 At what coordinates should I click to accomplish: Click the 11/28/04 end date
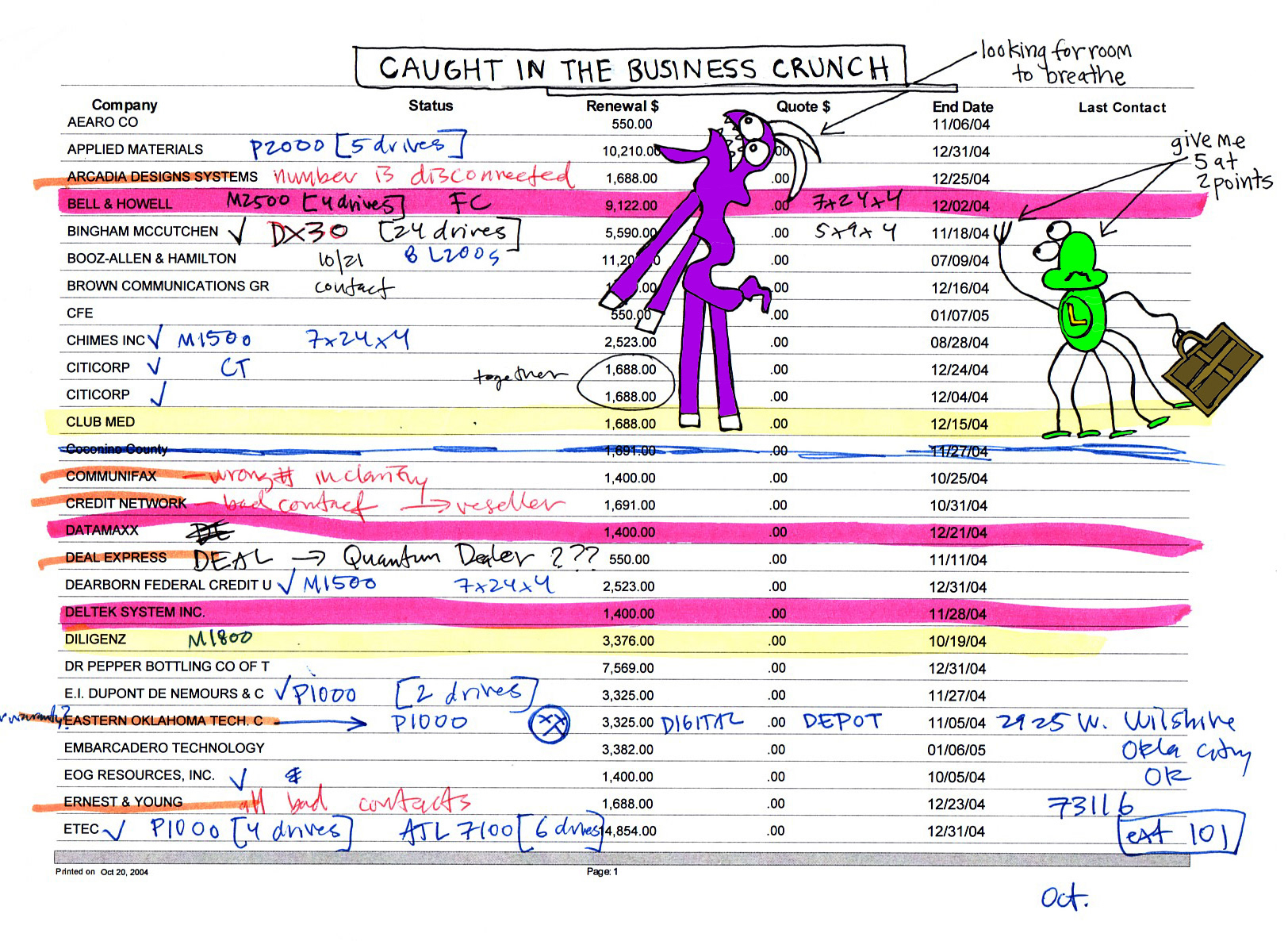[x=958, y=614]
